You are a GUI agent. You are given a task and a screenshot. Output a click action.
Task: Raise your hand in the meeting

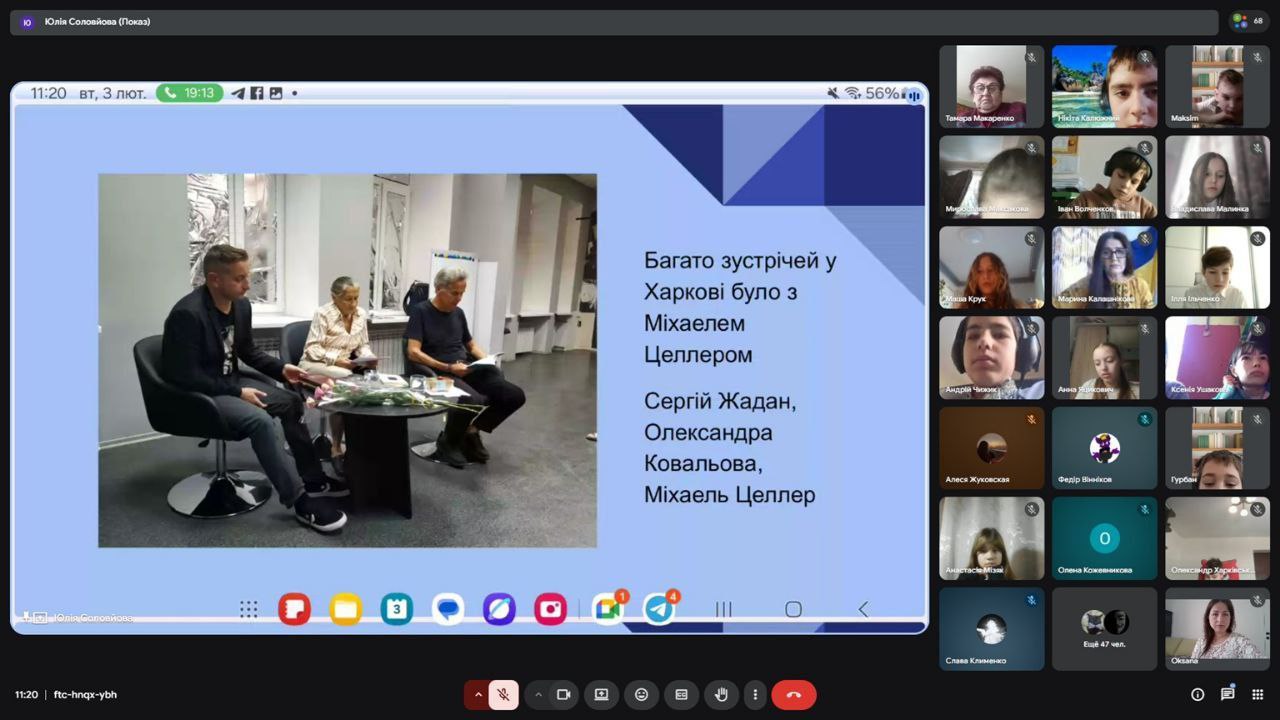coord(720,695)
